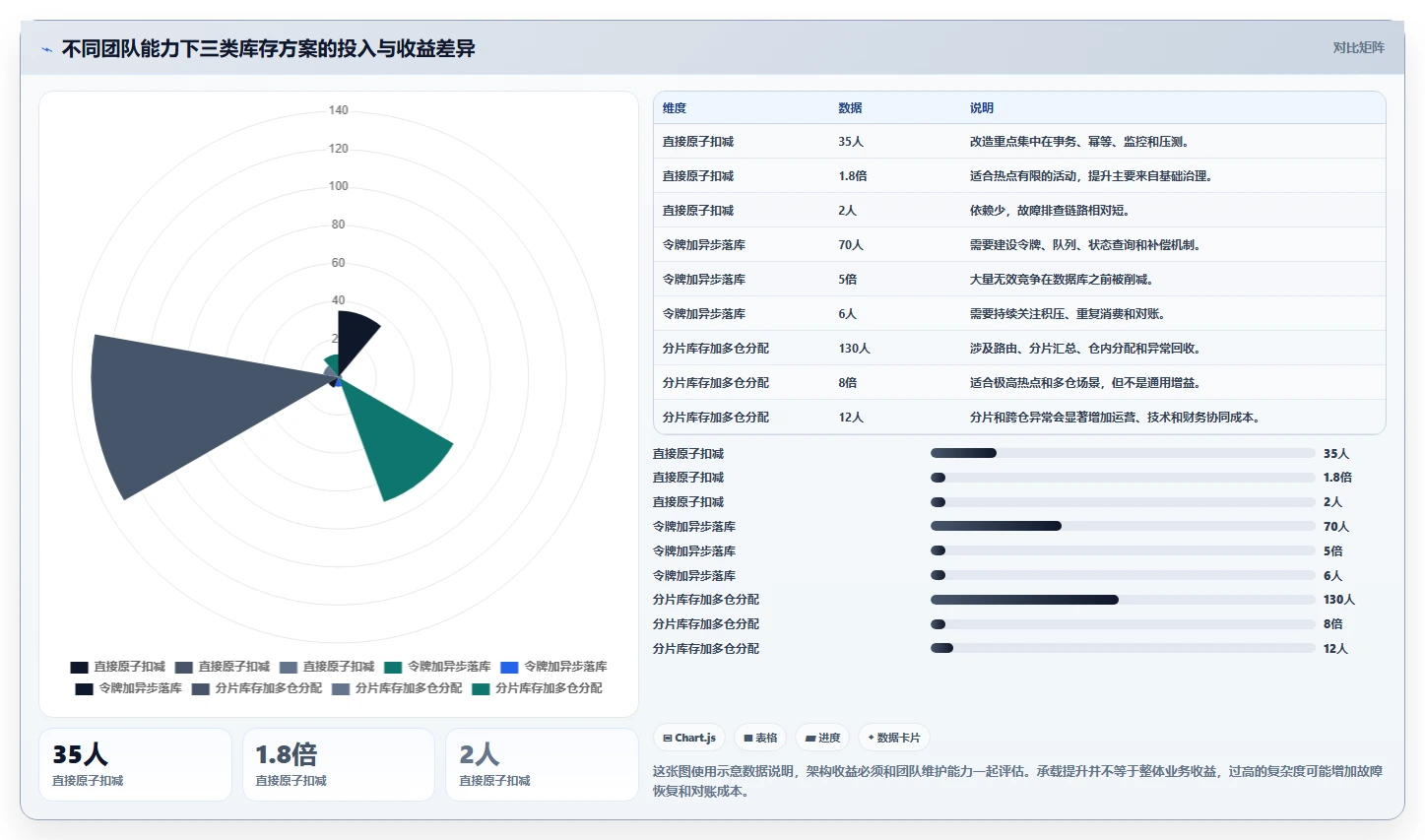Image resolution: width=1425 pixels, height=840 pixels.
Task: Open the 35人 data card
Action: point(135,764)
